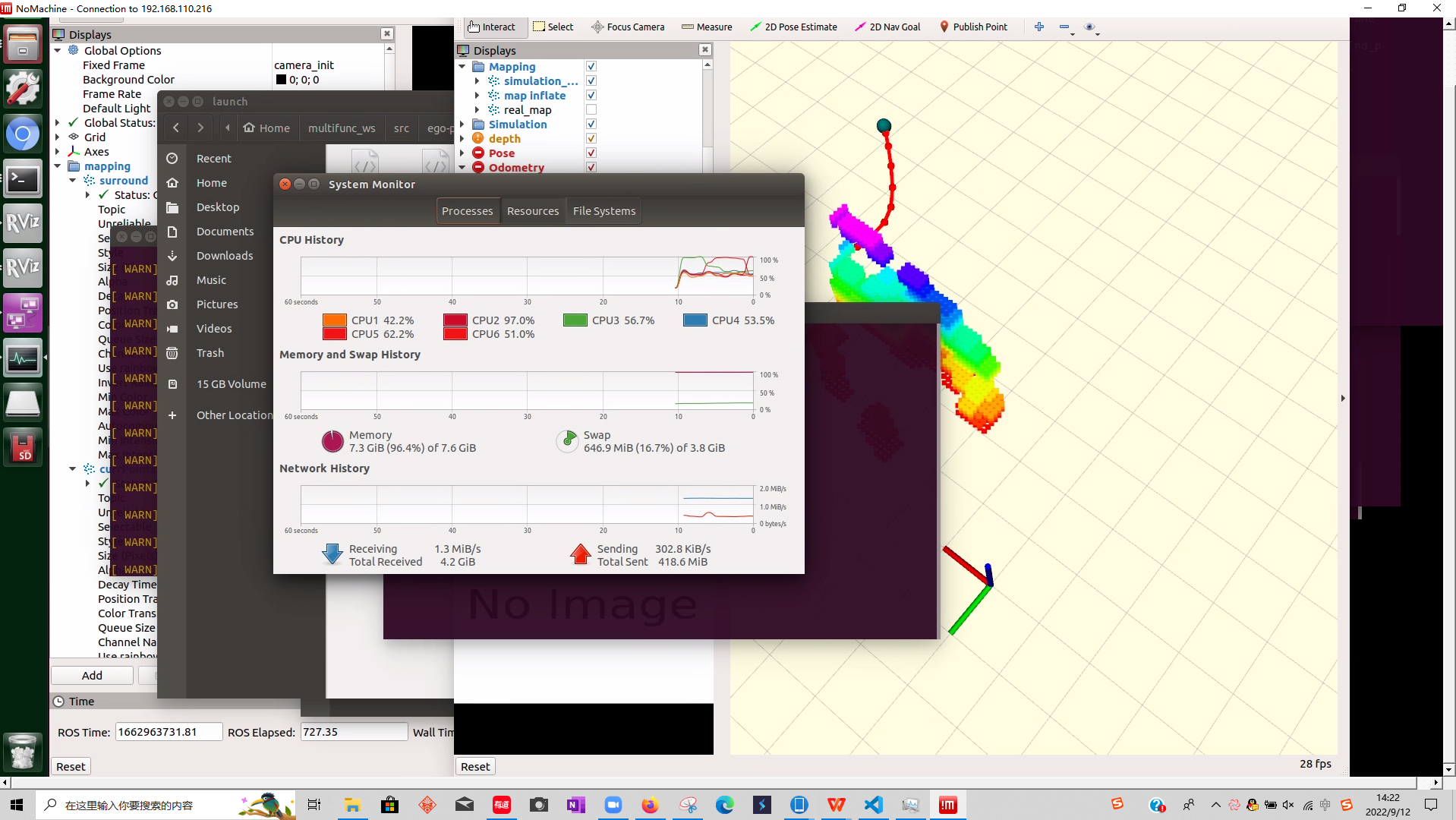This screenshot has height=820, width=1456.
Task: Pick the Measure tool
Action: click(x=707, y=27)
